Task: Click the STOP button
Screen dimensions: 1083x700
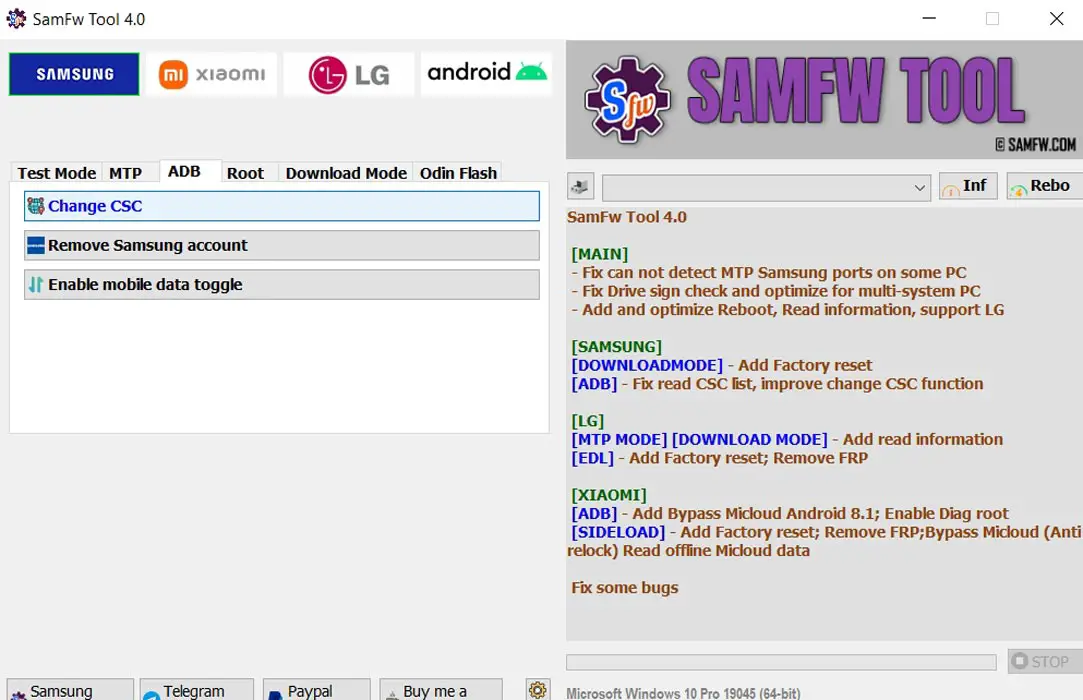Action: pyautogui.click(x=1045, y=662)
